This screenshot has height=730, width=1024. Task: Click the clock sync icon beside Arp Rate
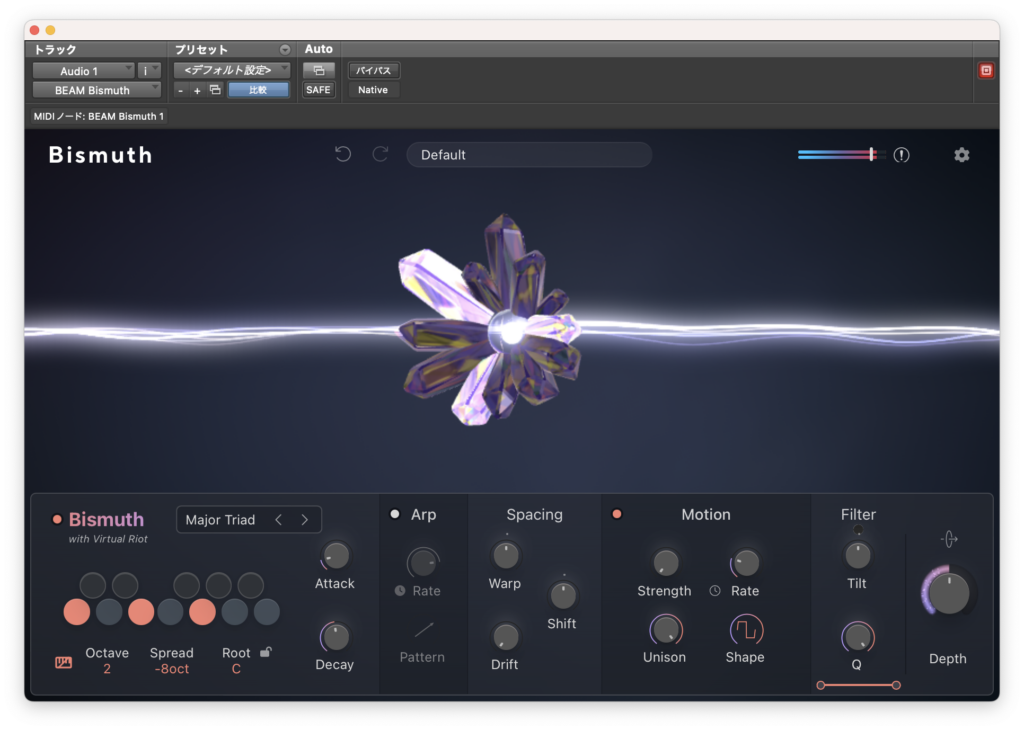[x=400, y=590]
